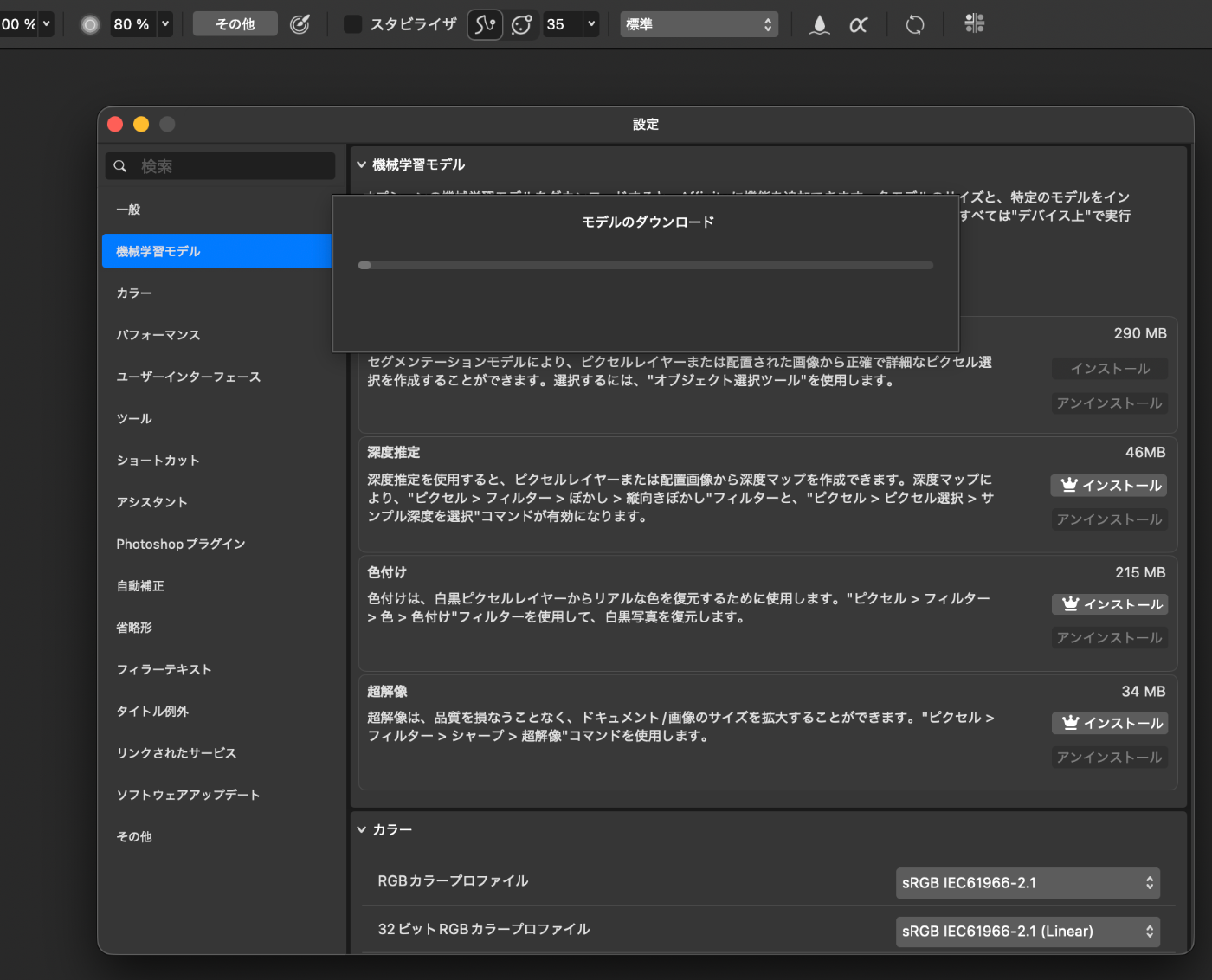Click the 35 stabilizer length field
1212x980 pixels.
coord(563,24)
